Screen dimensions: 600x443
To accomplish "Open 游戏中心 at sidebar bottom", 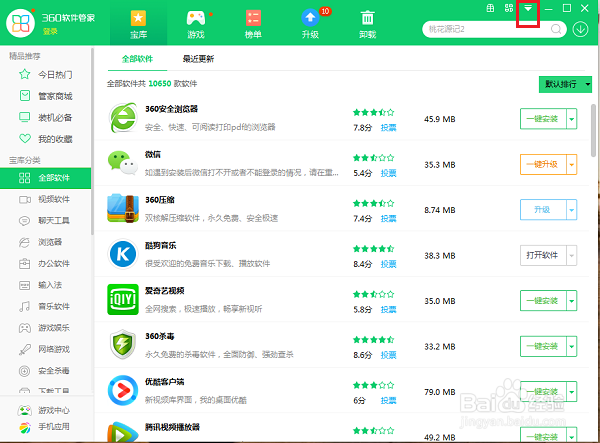I will tap(44, 410).
